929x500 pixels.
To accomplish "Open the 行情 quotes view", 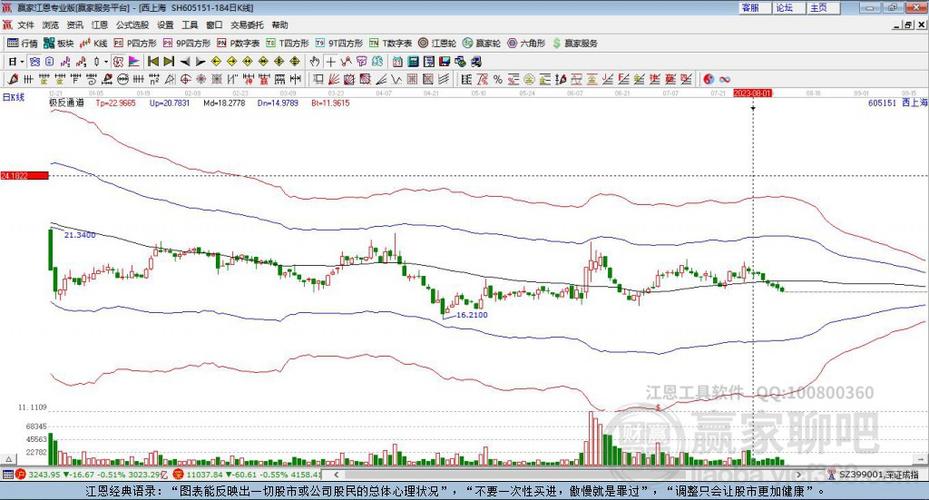I will pos(22,43).
